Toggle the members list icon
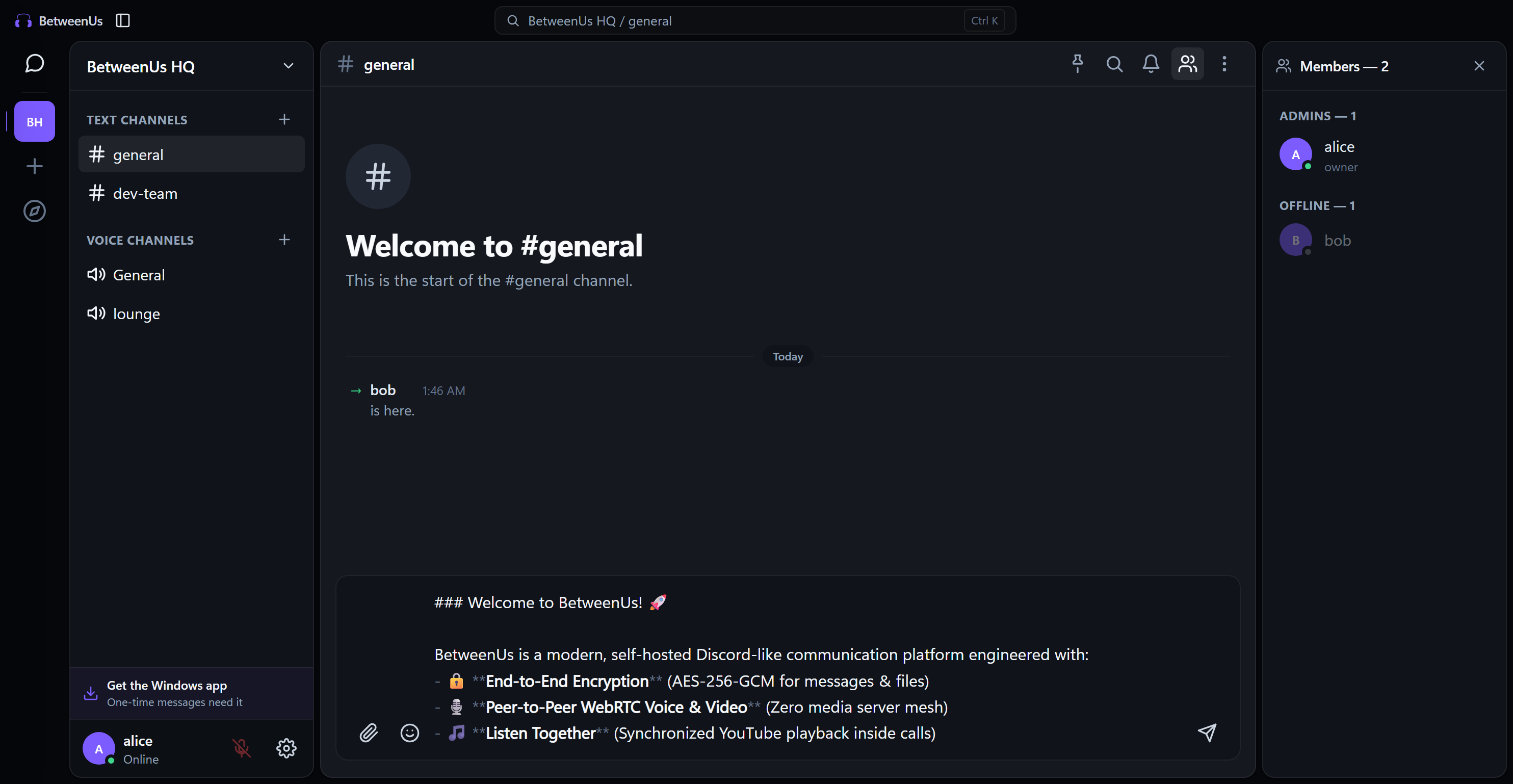Image resolution: width=1513 pixels, height=784 pixels. tap(1188, 63)
